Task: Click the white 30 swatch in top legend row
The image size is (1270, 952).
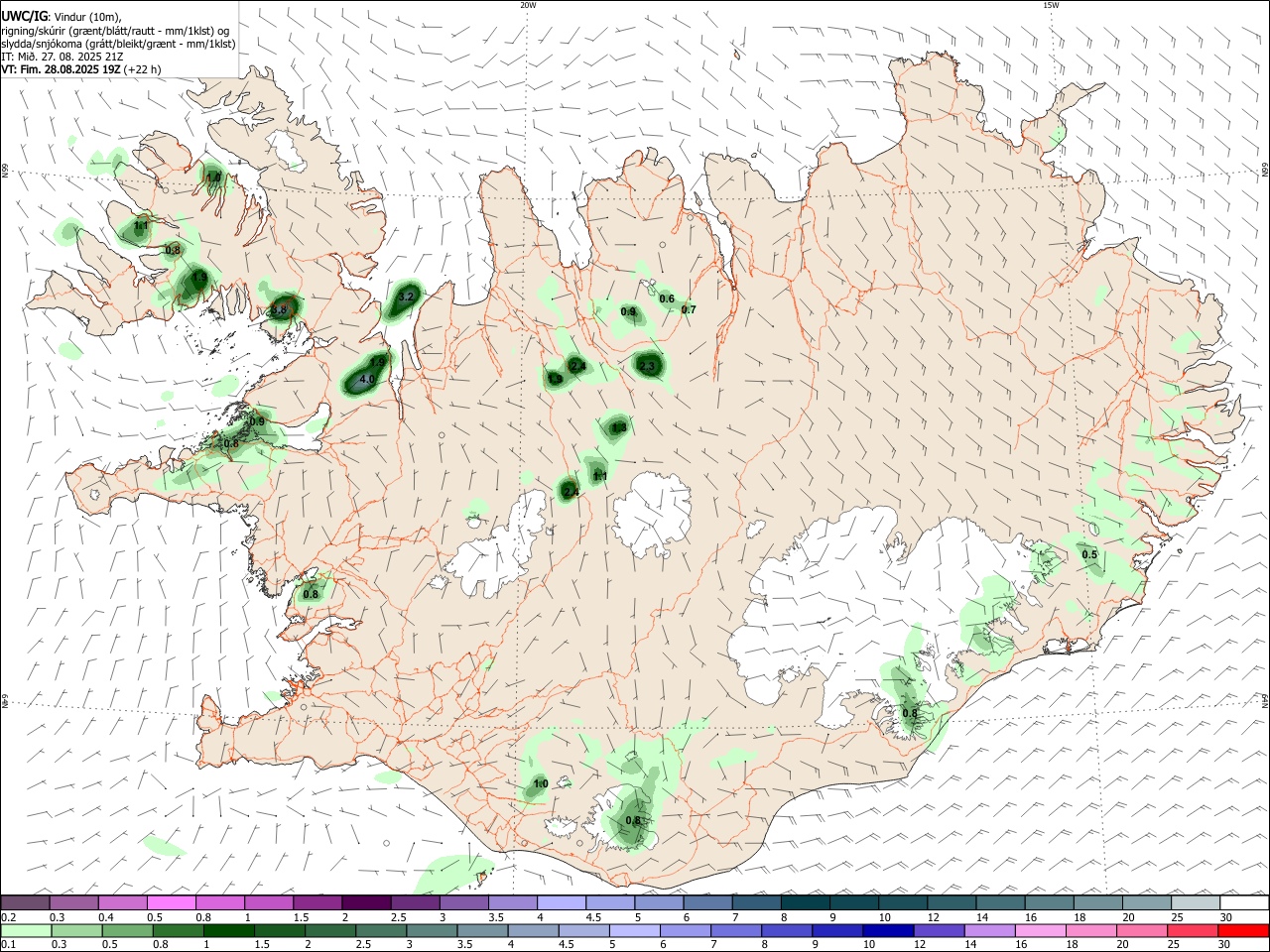Action: [1244, 902]
